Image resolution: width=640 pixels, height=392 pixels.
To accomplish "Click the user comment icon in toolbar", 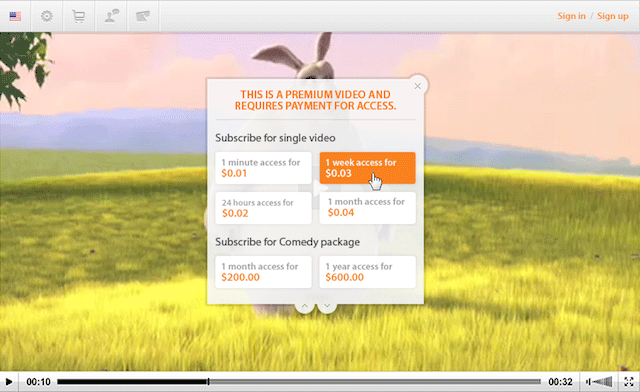I will (x=111, y=16).
